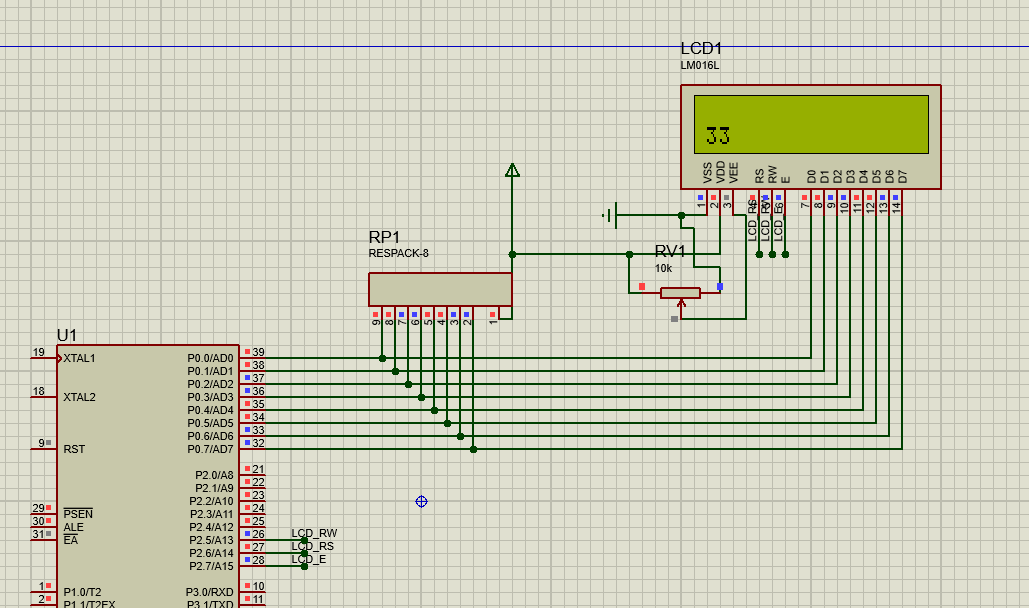
Task: Select the RP1 RESPACK-8 resistor pack
Action: pyautogui.click(x=440, y=290)
